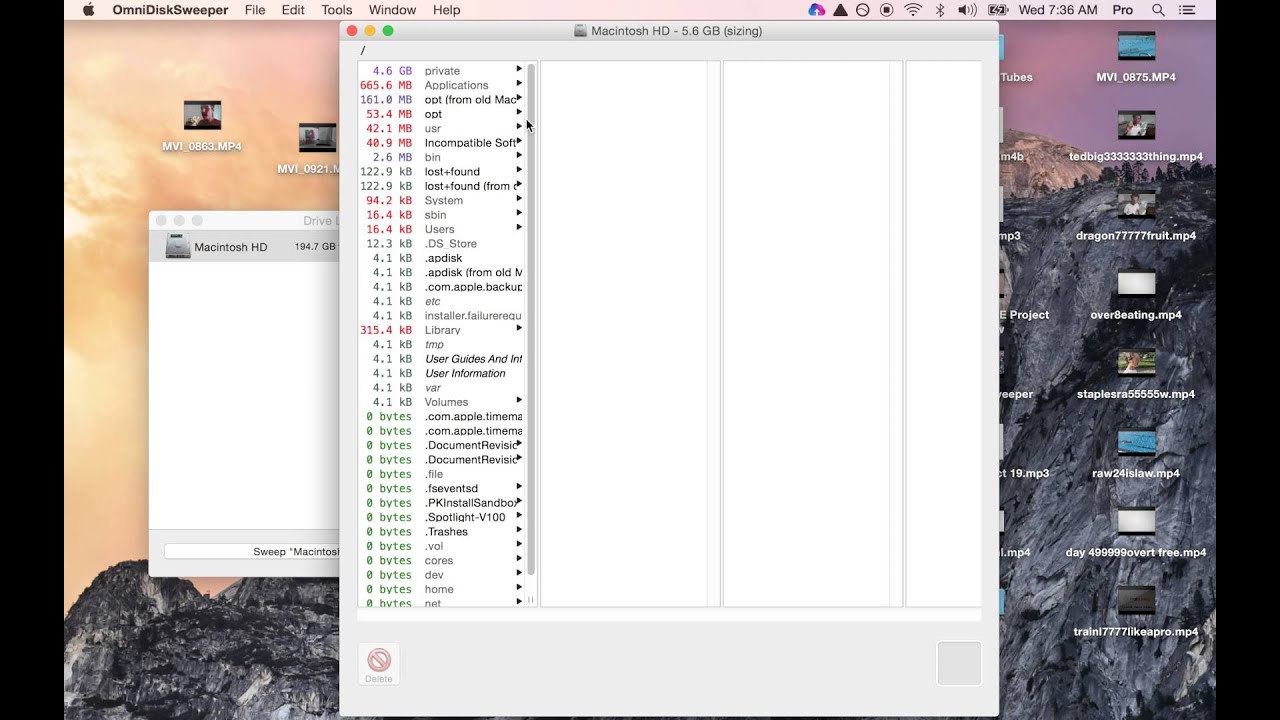This screenshot has width=1280, height=720.
Task: Select the Incompatible Software row
Action: tap(441, 143)
